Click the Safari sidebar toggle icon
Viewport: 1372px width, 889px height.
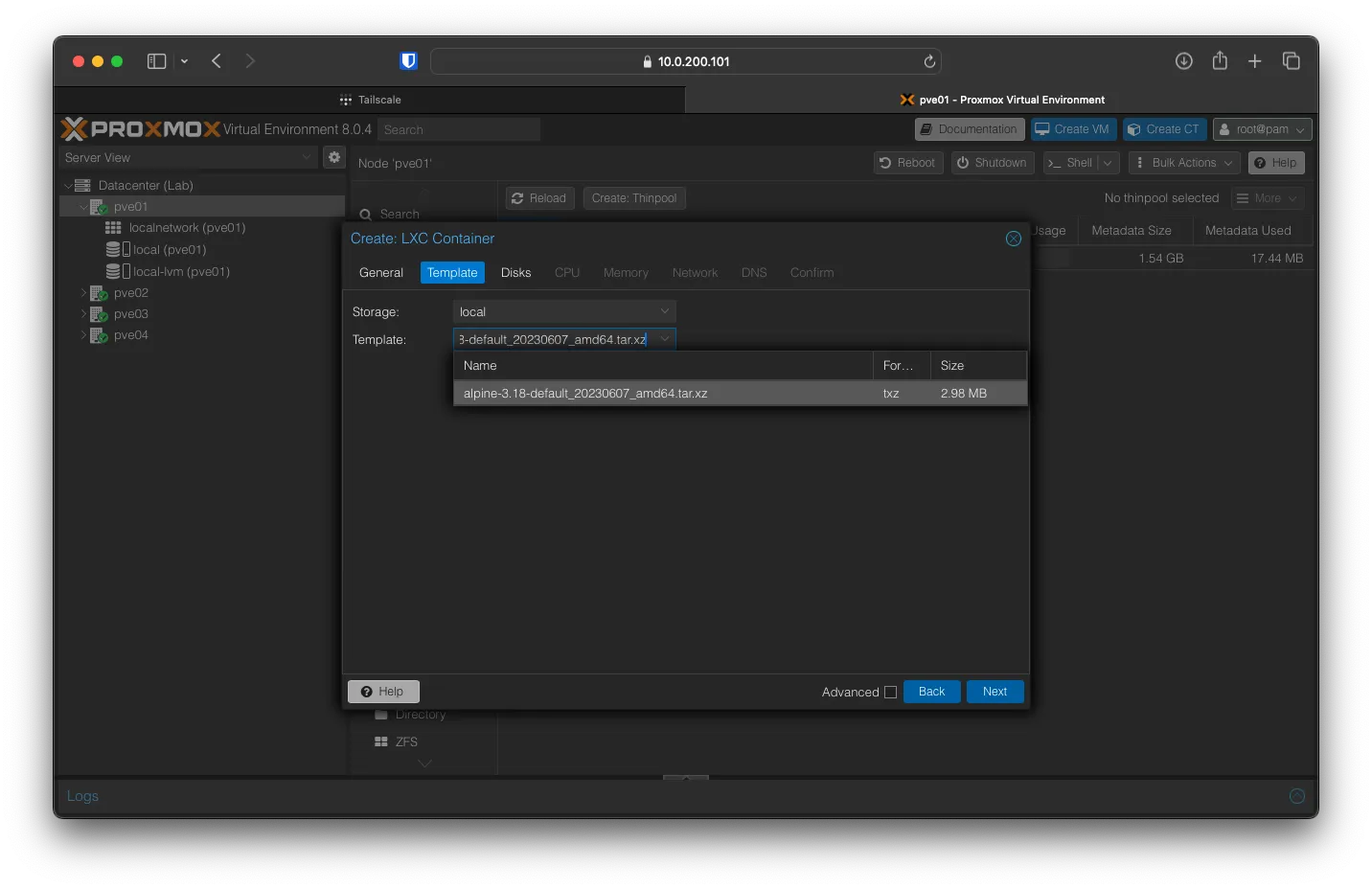[x=156, y=61]
